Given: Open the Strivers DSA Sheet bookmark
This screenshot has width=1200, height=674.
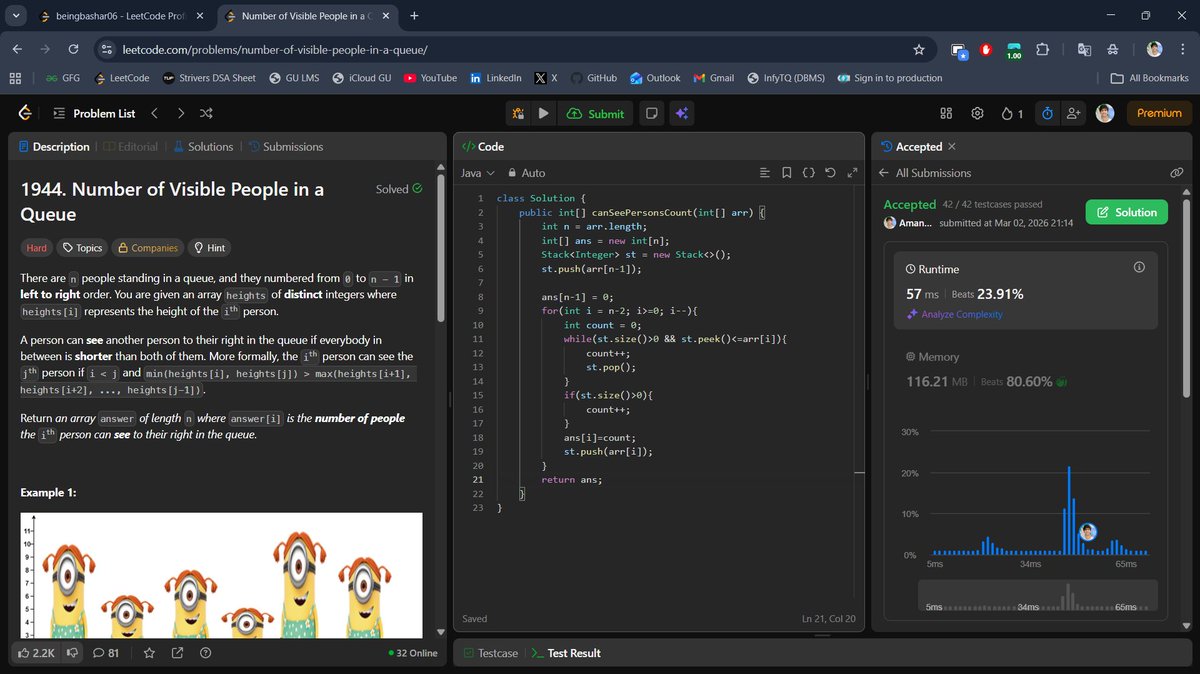Looking at the screenshot, I should [208, 78].
